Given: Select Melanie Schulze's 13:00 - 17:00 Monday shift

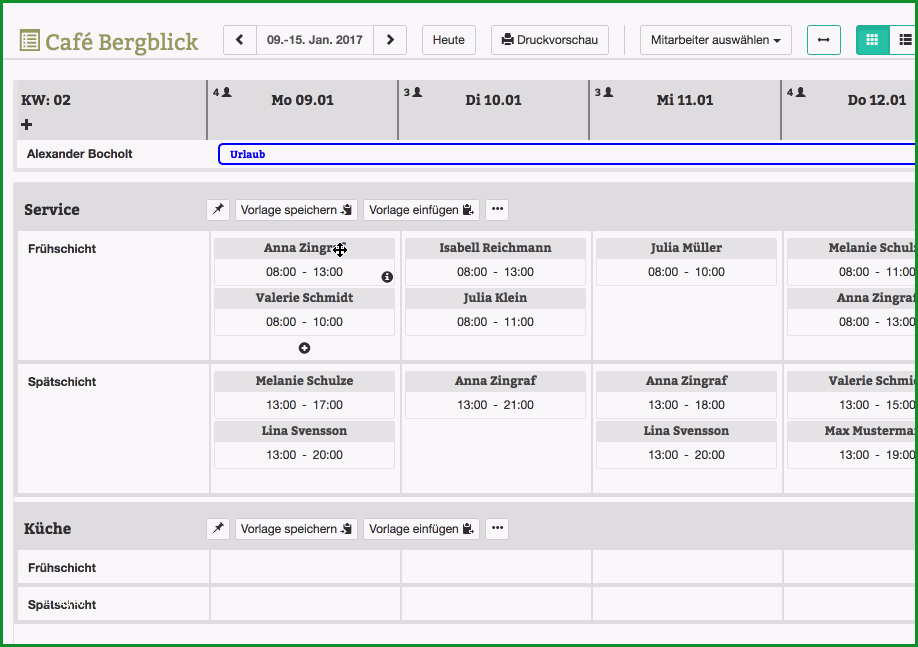Looking at the screenshot, I should (x=304, y=394).
